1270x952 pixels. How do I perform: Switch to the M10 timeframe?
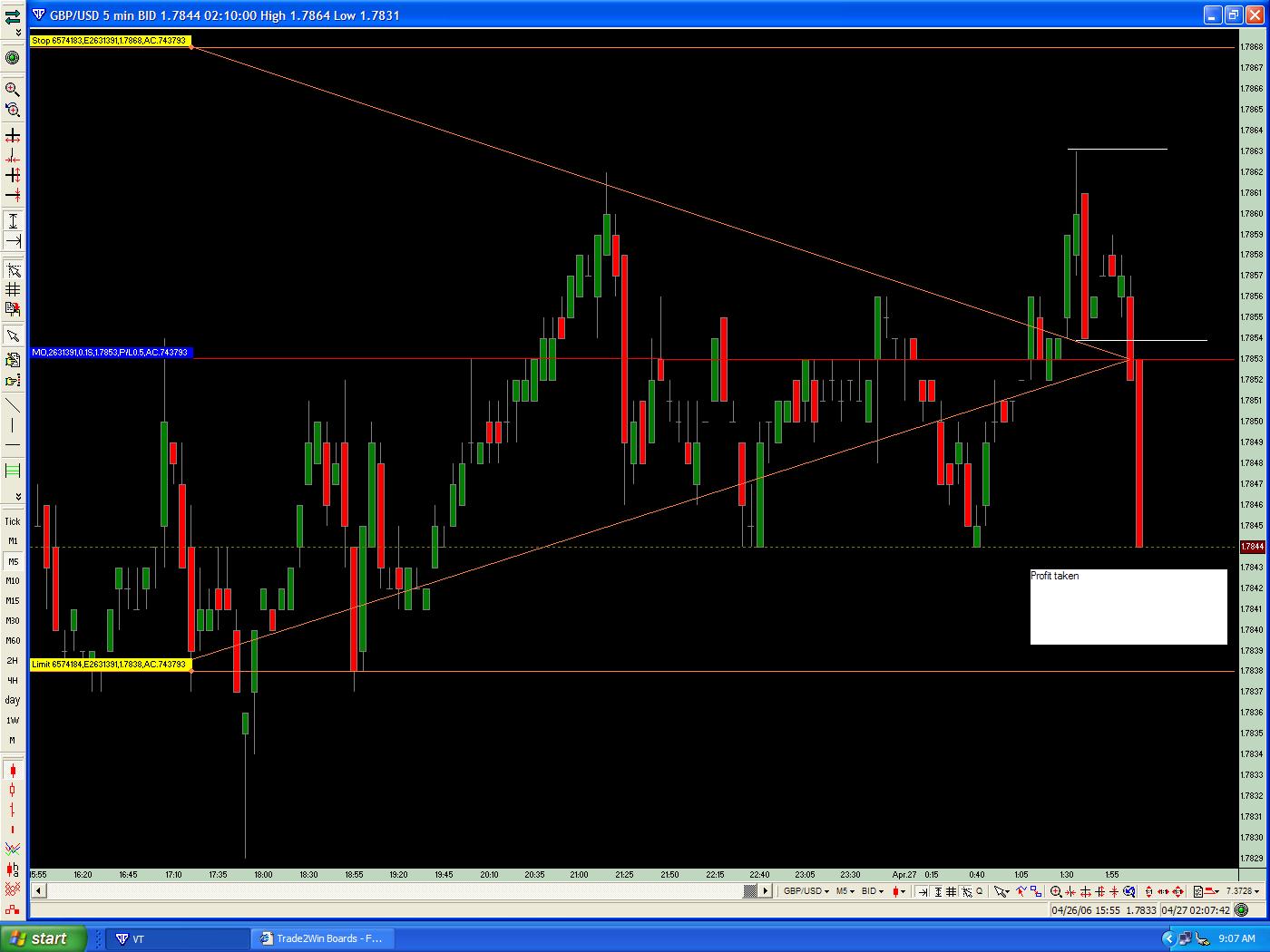coord(13,581)
